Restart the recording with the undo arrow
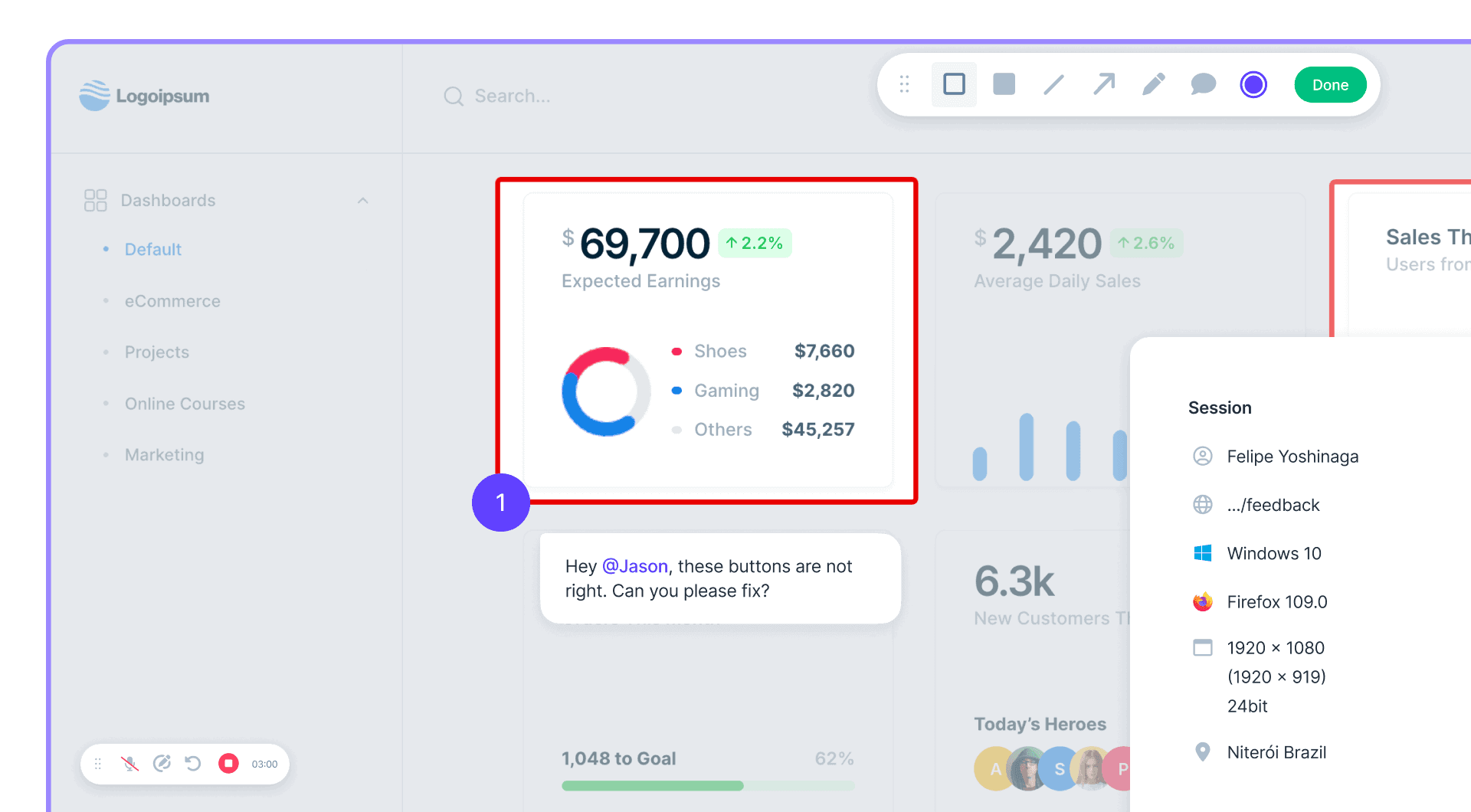1471x812 pixels. (x=193, y=764)
